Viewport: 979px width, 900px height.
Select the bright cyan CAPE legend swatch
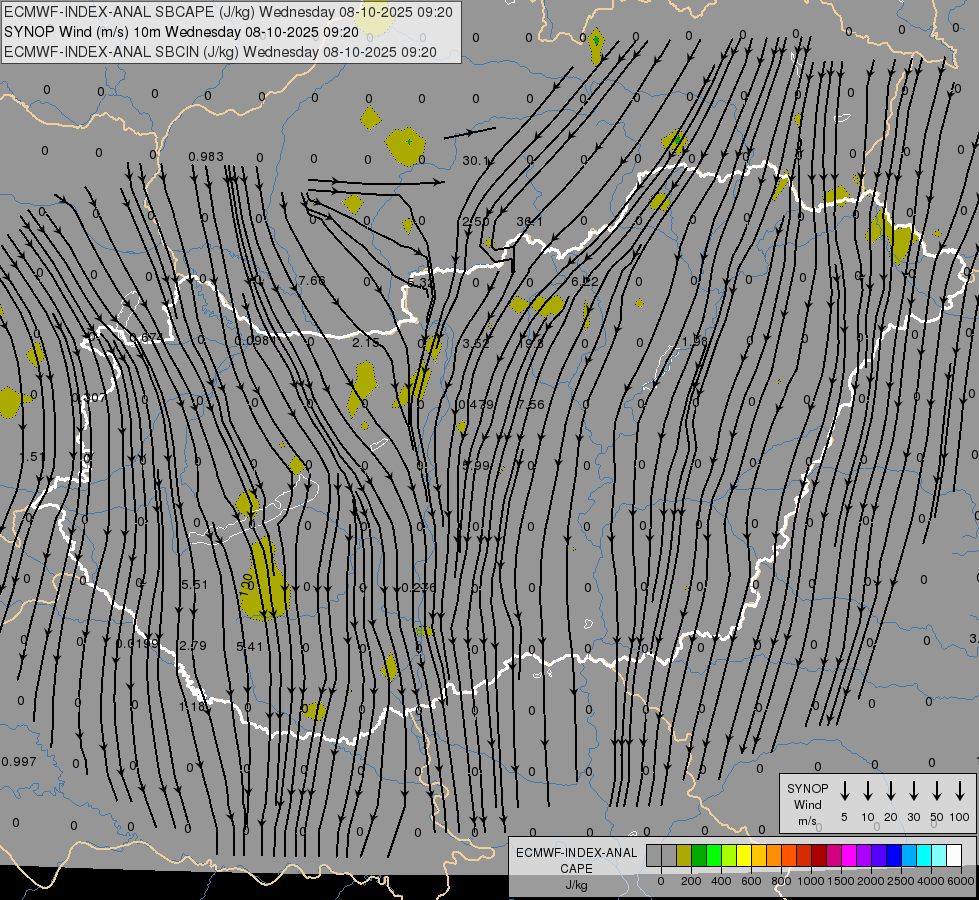(x=924, y=855)
